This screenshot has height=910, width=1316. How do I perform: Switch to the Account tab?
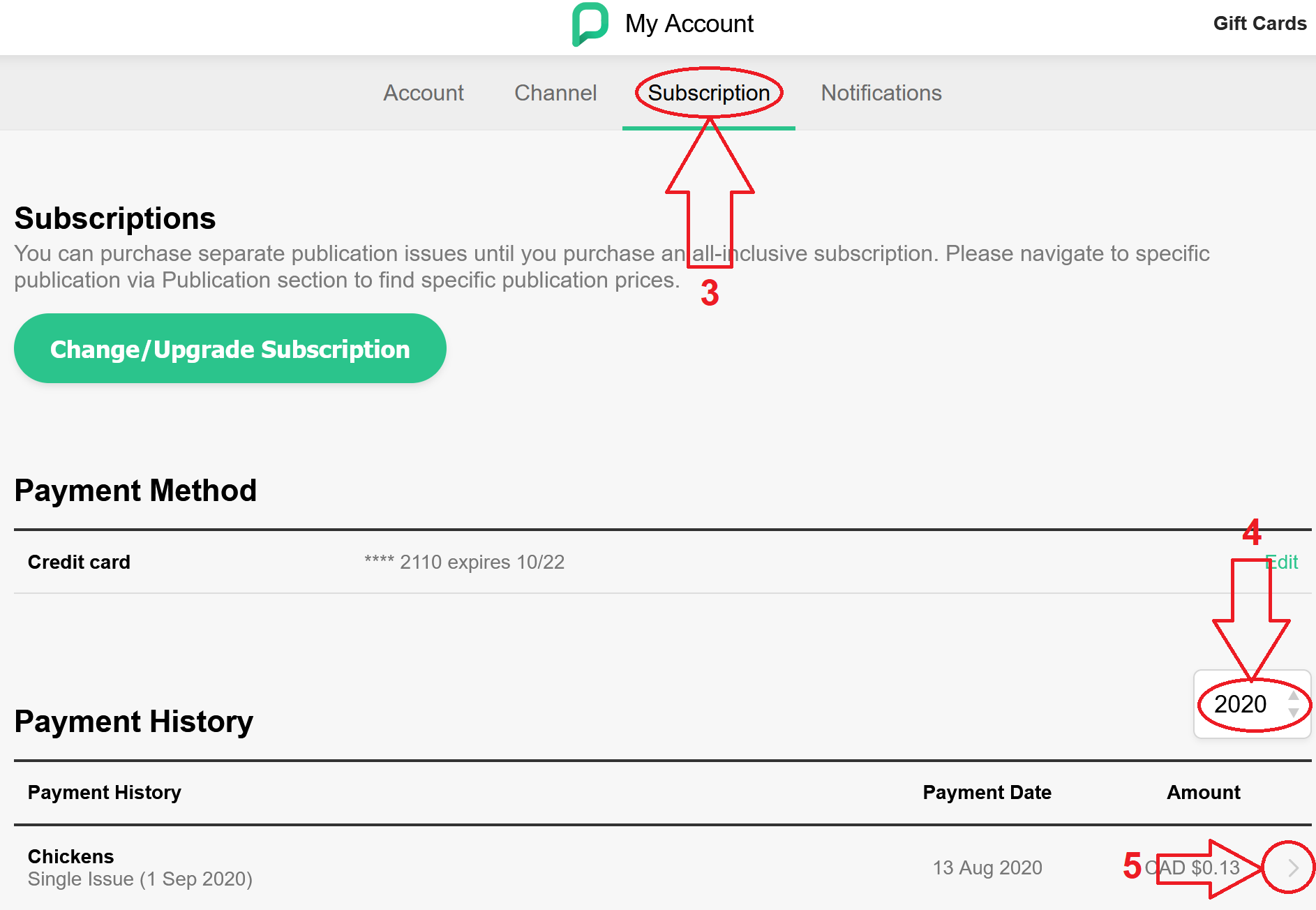click(x=424, y=93)
